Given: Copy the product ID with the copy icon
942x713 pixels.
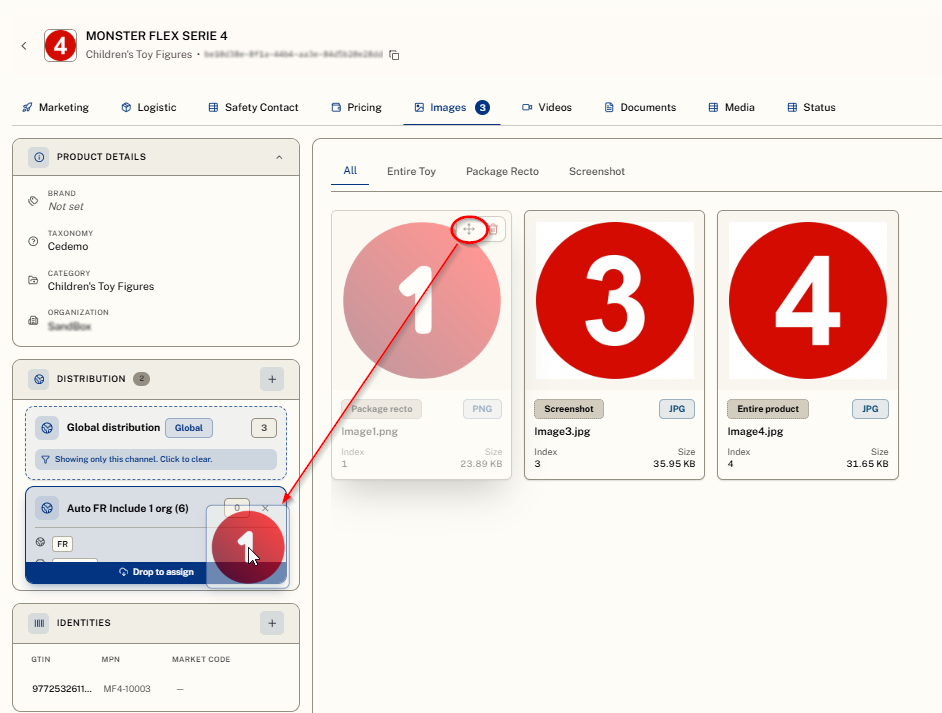Looking at the screenshot, I should click(394, 55).
